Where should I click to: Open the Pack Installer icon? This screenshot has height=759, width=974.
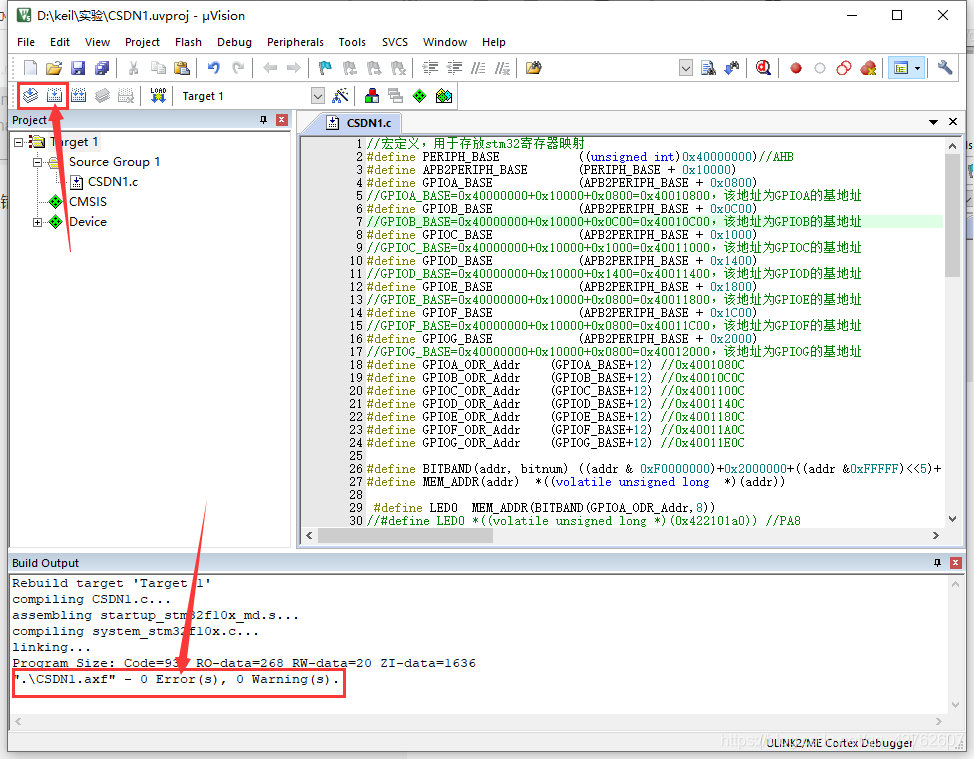pos(444,96)
